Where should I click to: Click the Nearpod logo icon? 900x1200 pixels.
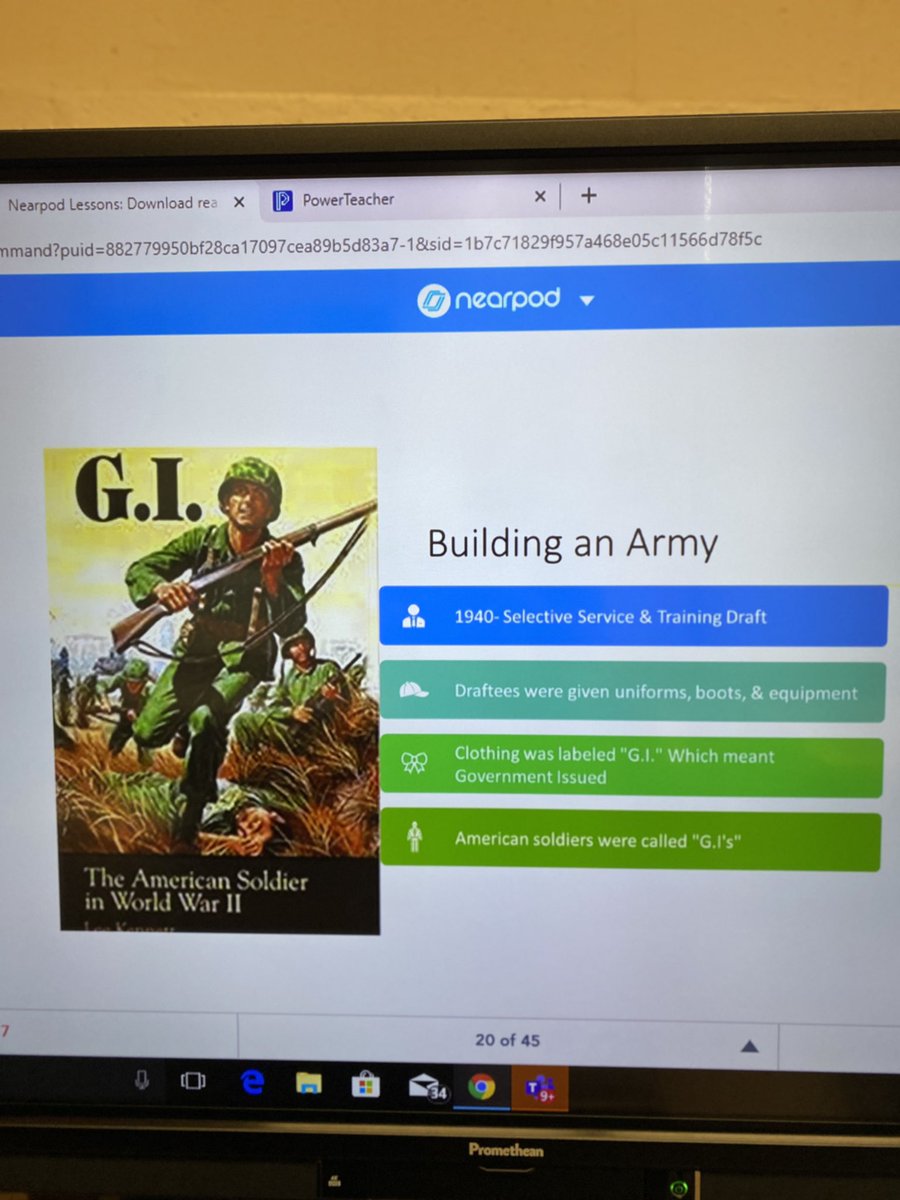click(x=431, y=300)
